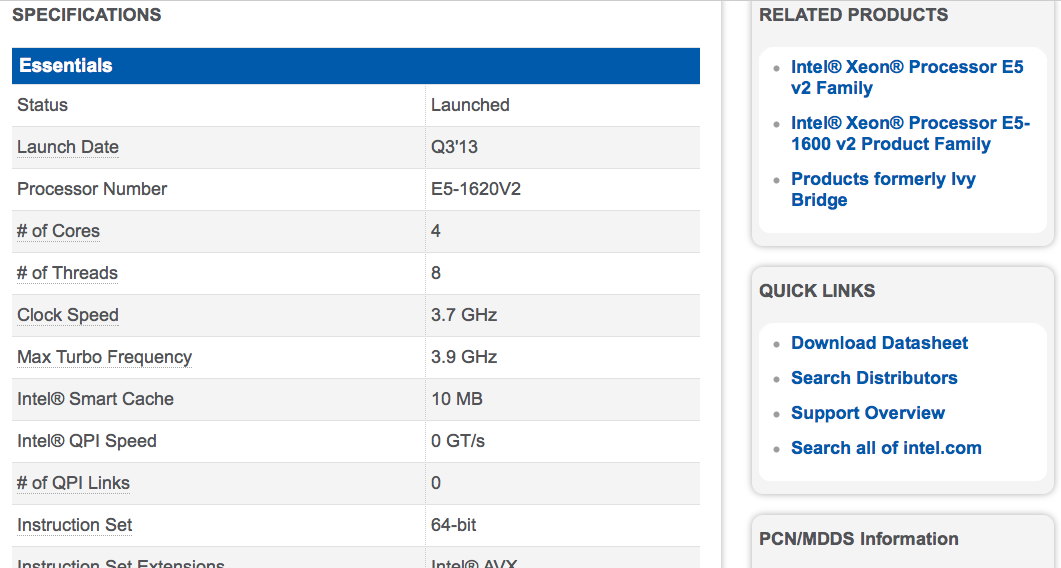Click the Download Datasheet link
Viewport: 1061px width, 568px height.
[879, 343]
